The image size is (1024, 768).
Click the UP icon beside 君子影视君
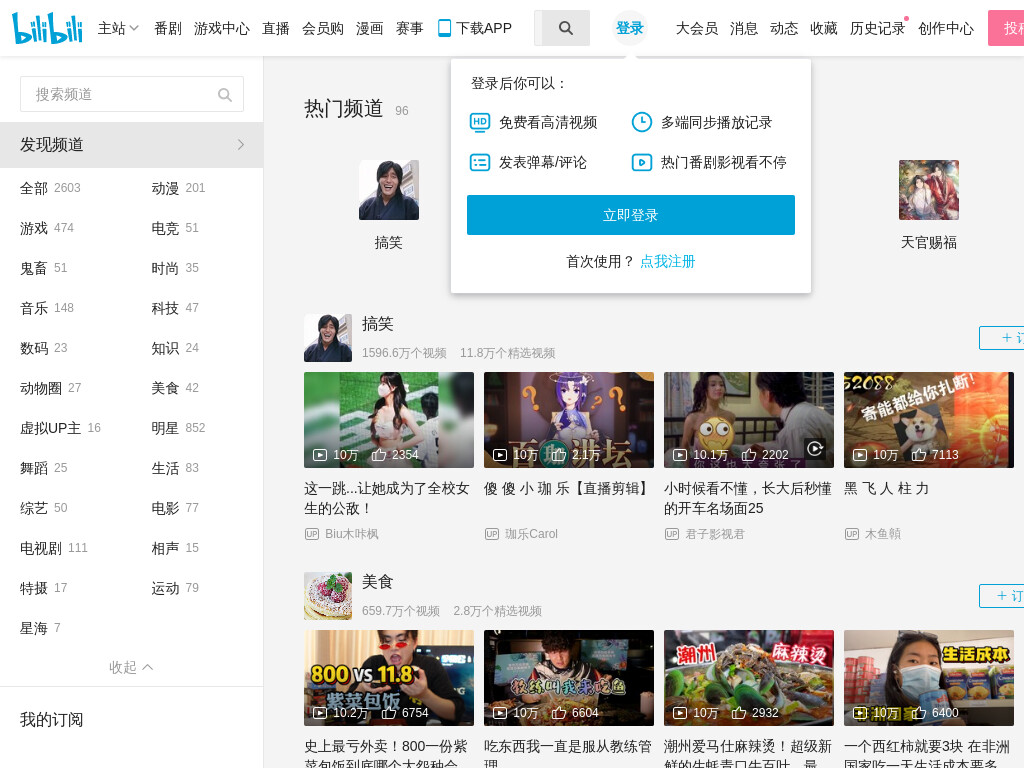click(x=671, y=534)
